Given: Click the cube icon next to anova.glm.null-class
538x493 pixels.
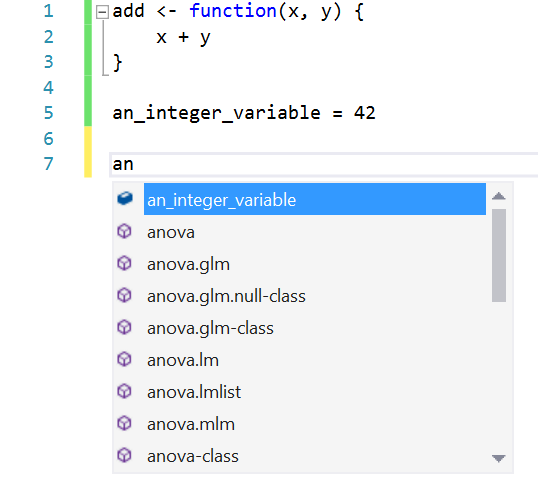Looking at the screenshot, I should [124, 295].
